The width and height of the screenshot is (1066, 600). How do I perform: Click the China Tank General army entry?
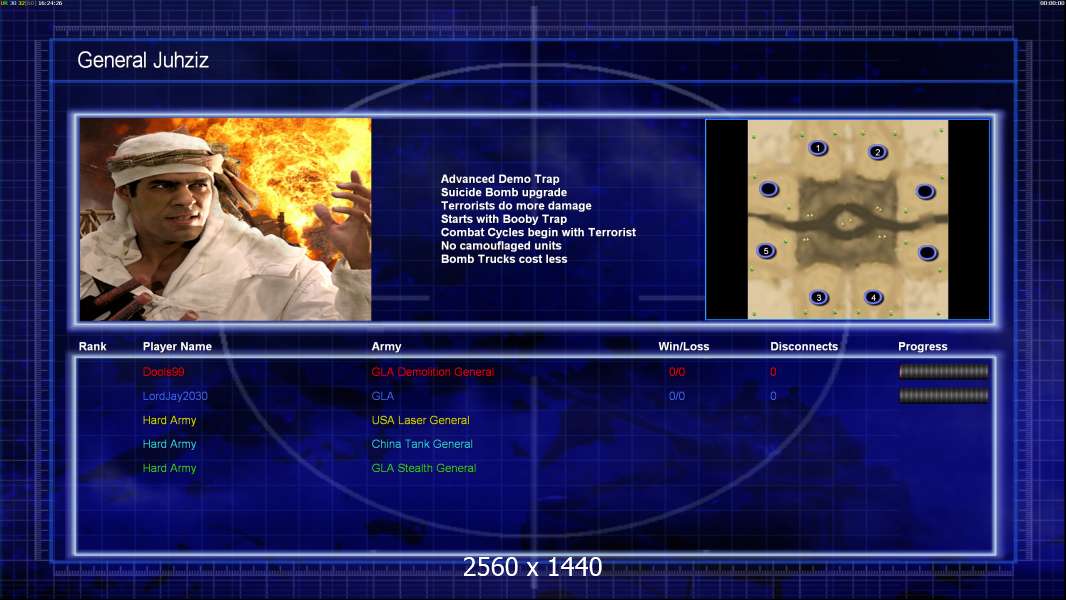pyautogui.click(x=421, y=444)
